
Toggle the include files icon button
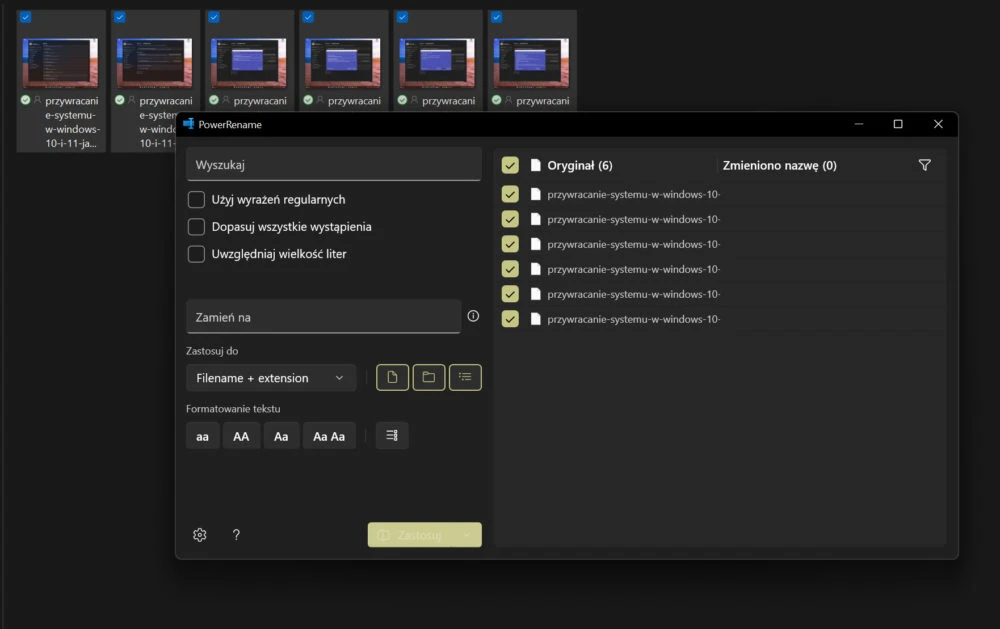pos(392,377)
